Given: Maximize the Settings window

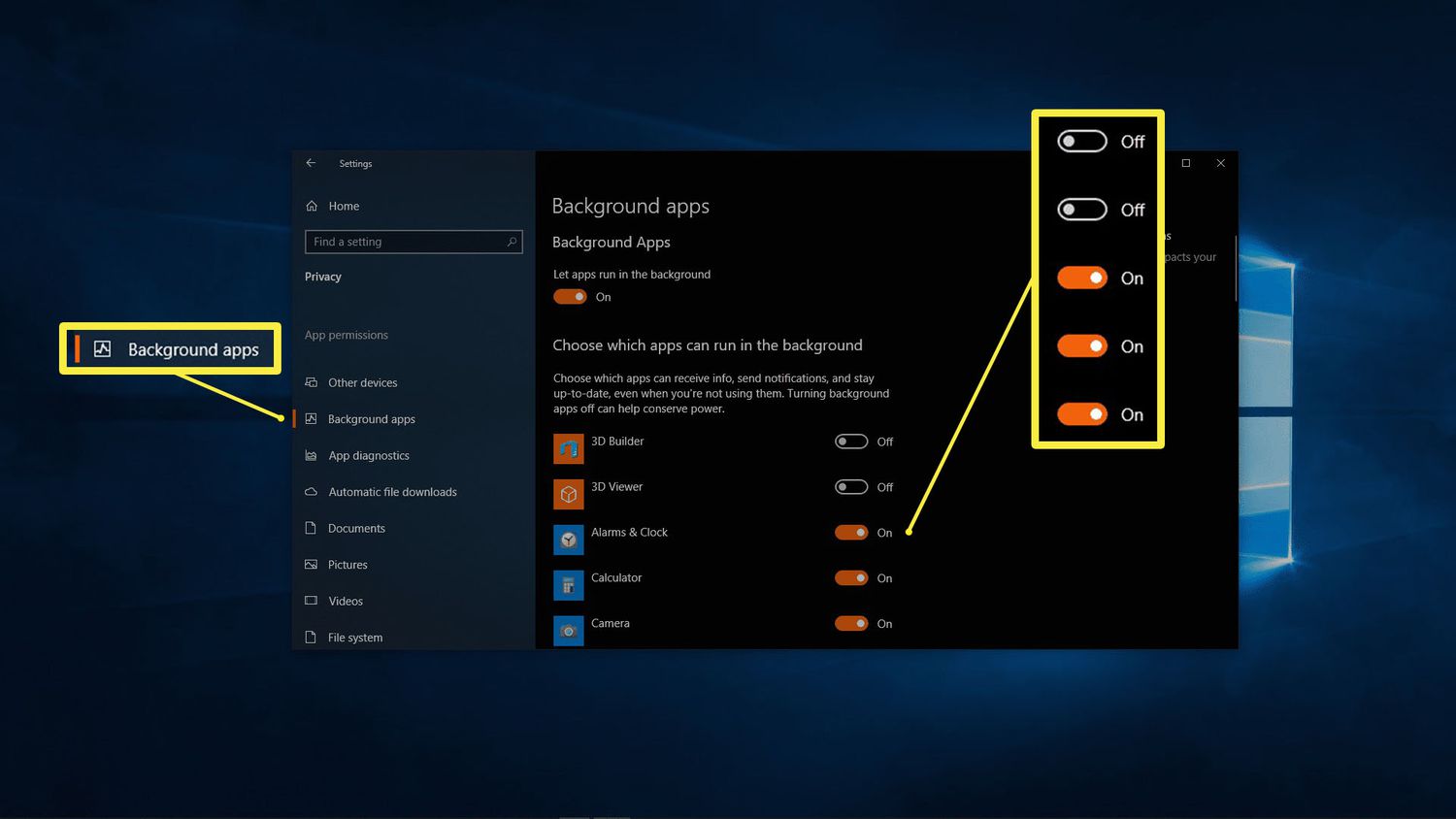Looking at the screenshot, I should click(1186, 163).
